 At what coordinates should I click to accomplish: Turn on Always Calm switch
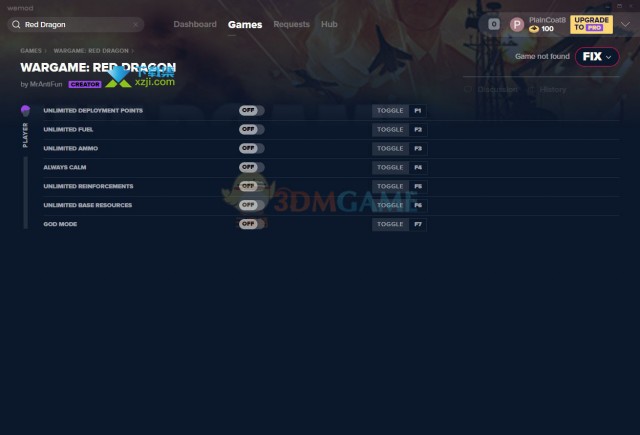pyautogui.click(x=252, y=167)
